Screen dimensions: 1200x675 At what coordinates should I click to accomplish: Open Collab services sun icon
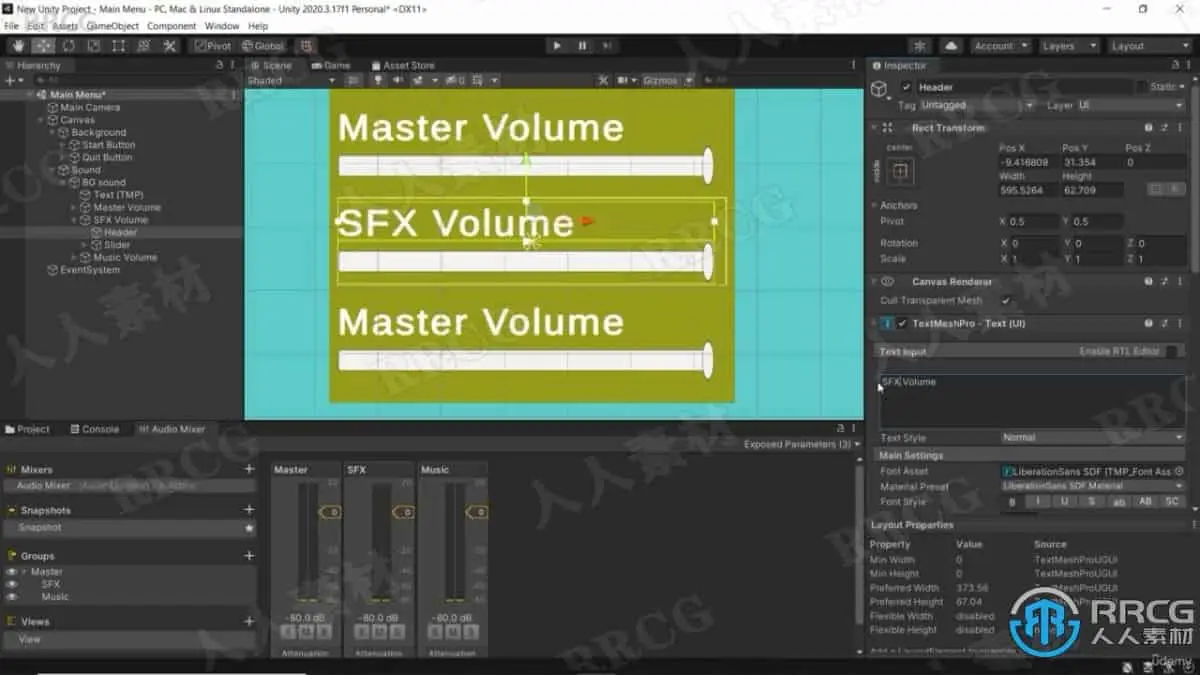point(920,46)
